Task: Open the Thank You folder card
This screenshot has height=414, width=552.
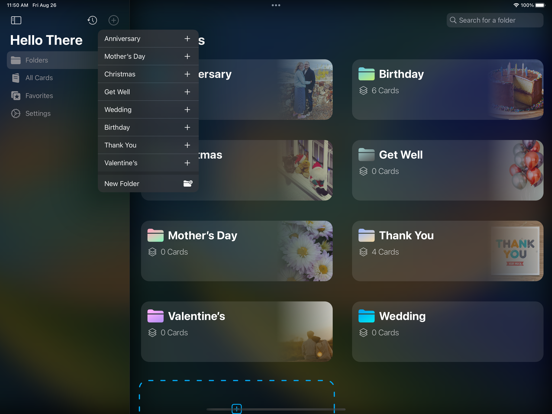Action: [448, 251]
